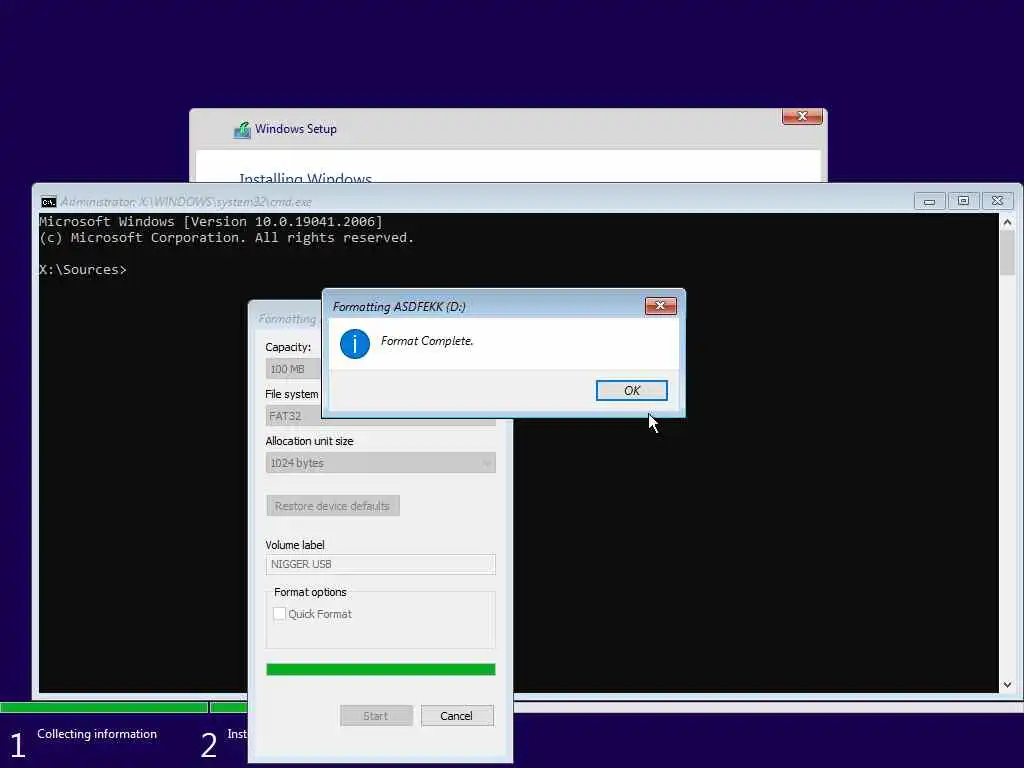Viewport: 1024px width, 768px height.
Task: Click the Installing Windows heading in Setup
Action: click(x=306, y=177)
